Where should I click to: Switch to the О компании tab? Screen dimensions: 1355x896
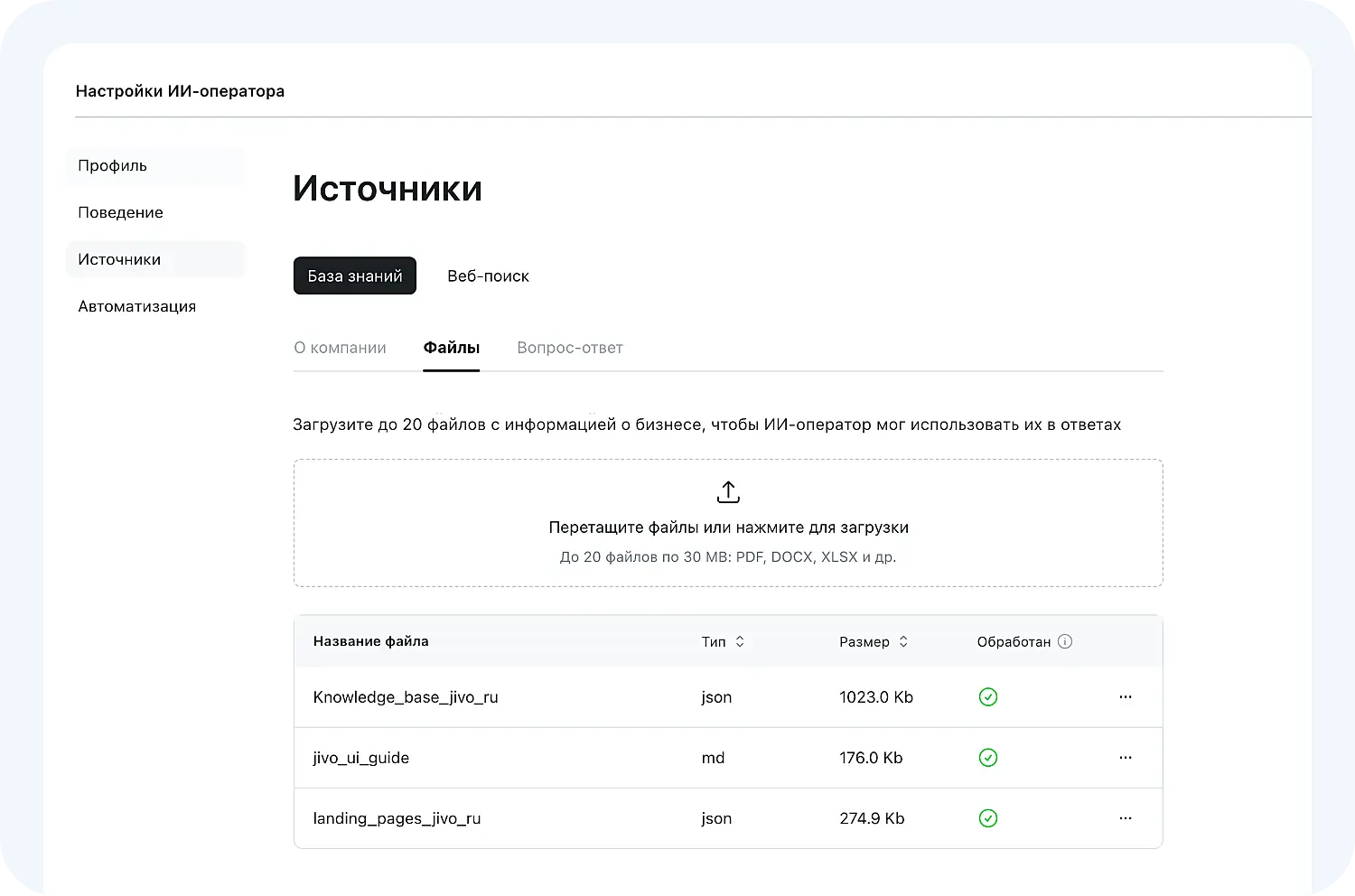[x=340, y=348]
